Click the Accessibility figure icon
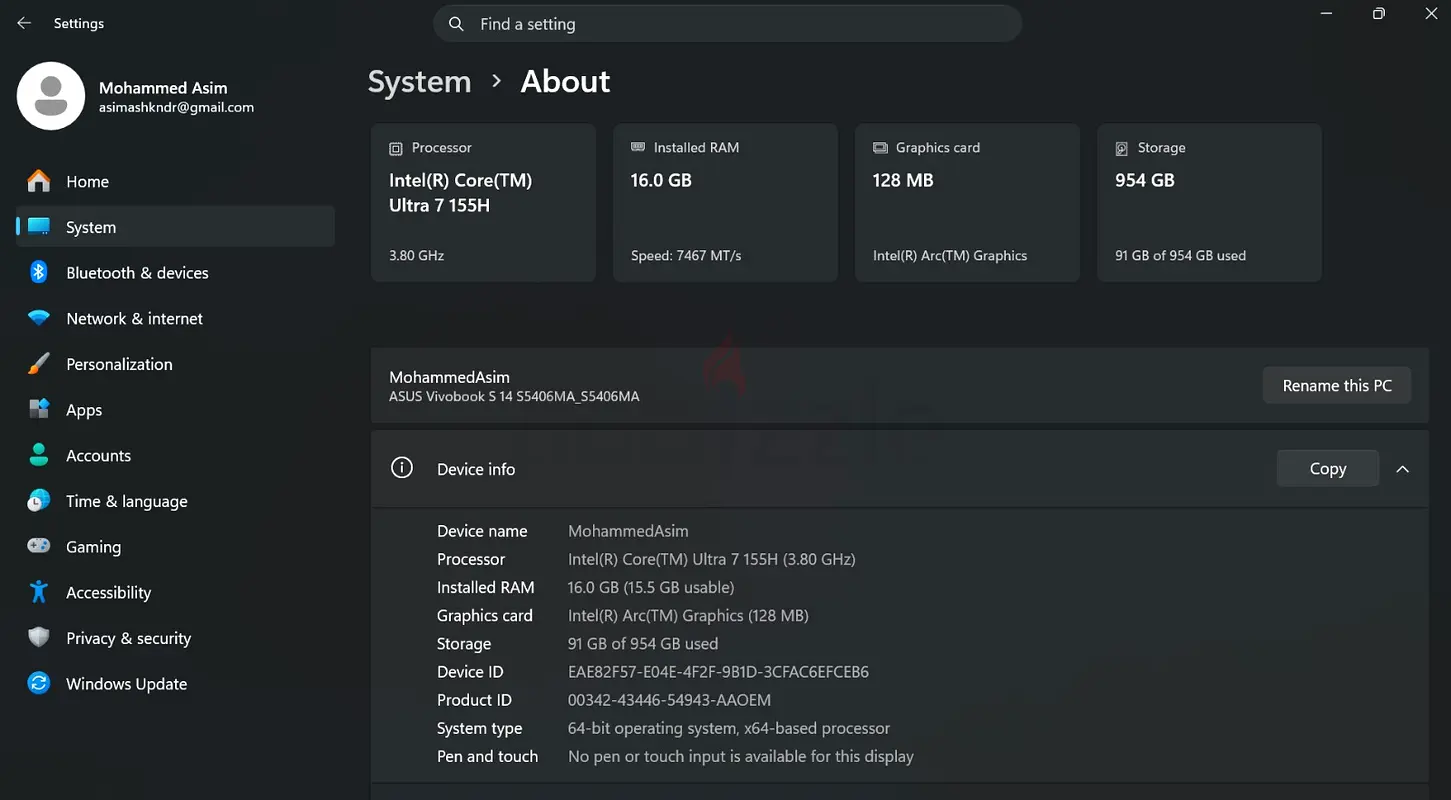Image resolution: width=1451 pixels, height=800 pixels. [39, 592]
